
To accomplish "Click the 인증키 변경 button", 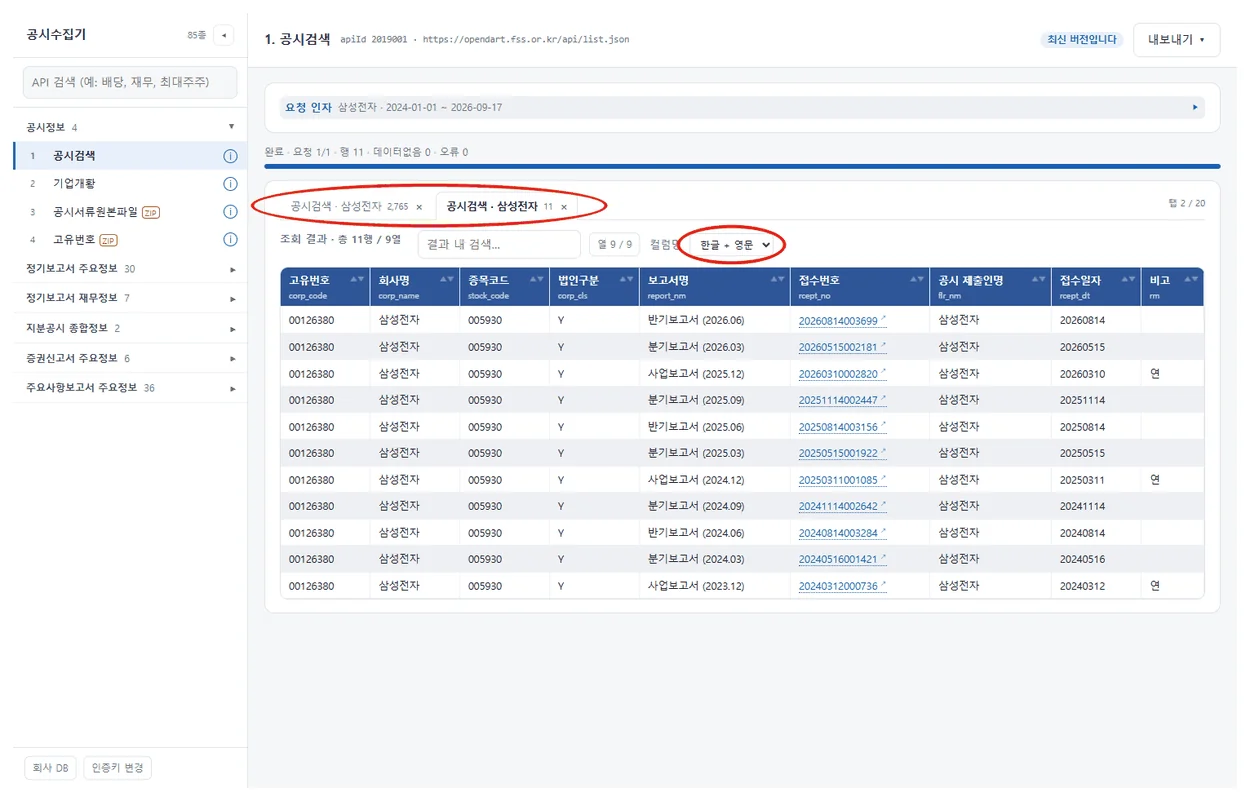I will pos(118,768).
